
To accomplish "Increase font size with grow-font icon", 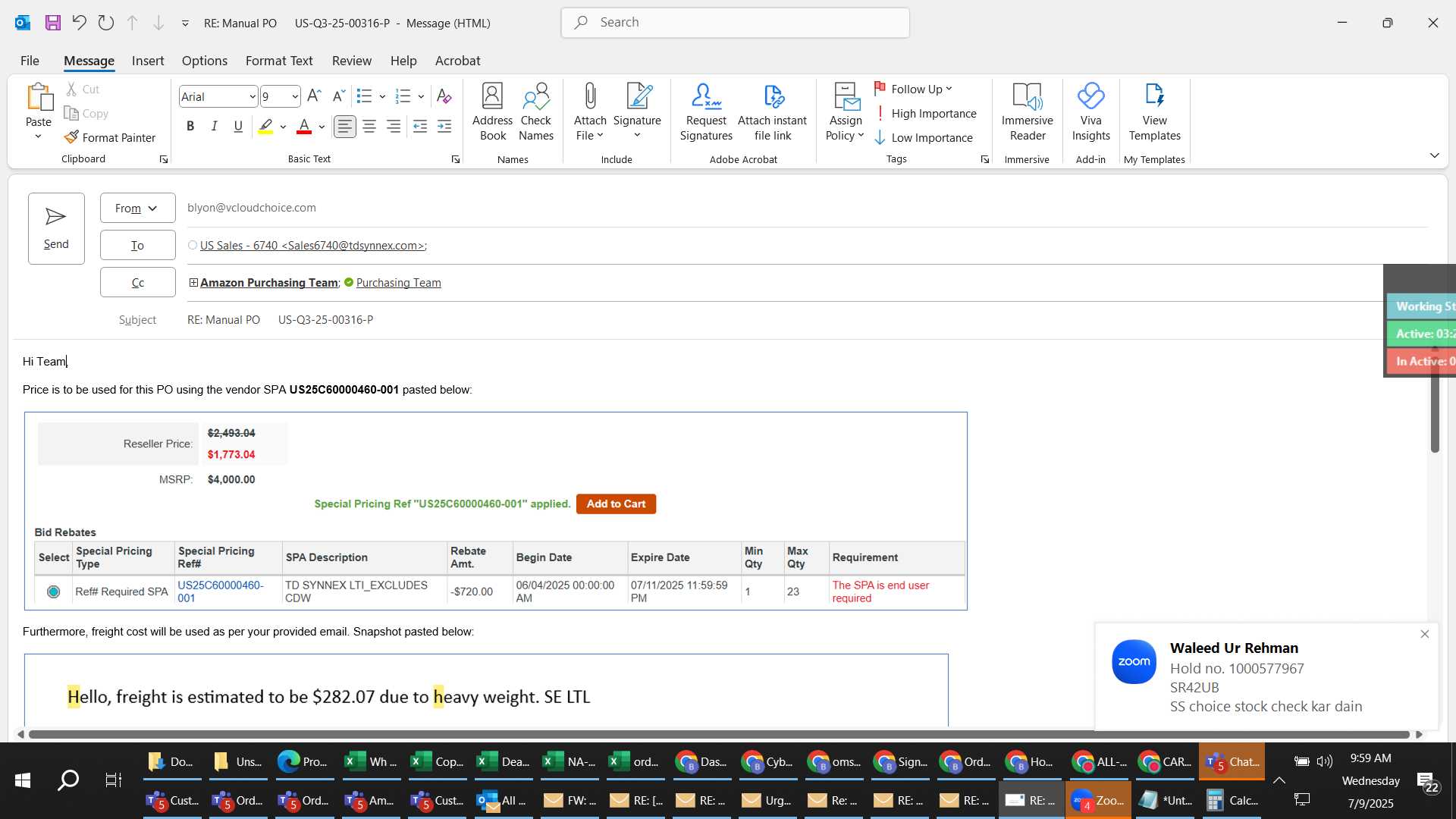I will (x=314, y=96).
